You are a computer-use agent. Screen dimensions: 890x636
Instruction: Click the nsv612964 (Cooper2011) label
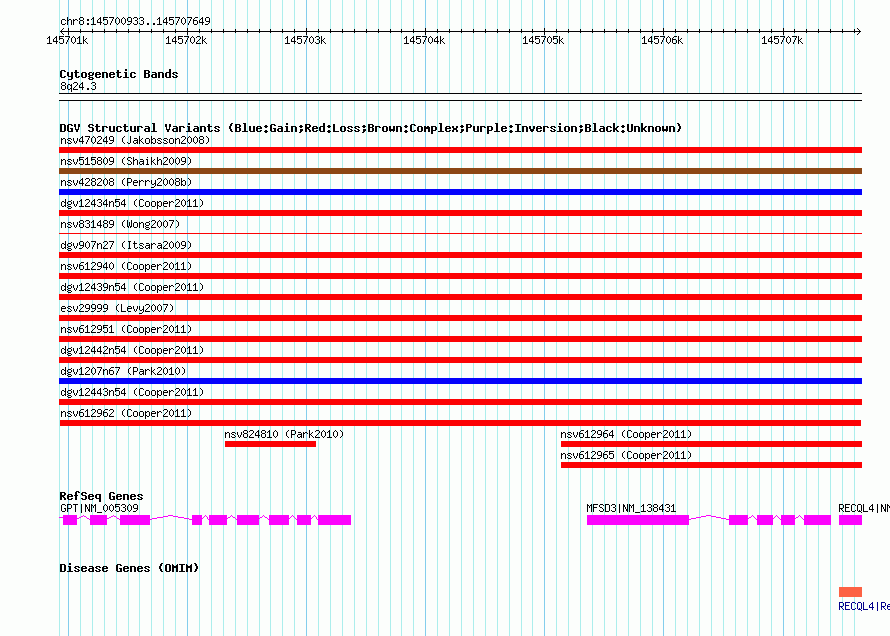click(626, 434)
